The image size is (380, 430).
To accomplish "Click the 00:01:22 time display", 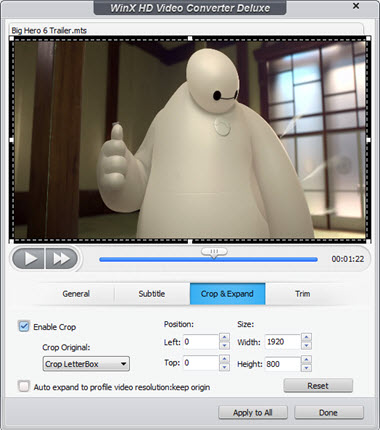I will [348, 259].
